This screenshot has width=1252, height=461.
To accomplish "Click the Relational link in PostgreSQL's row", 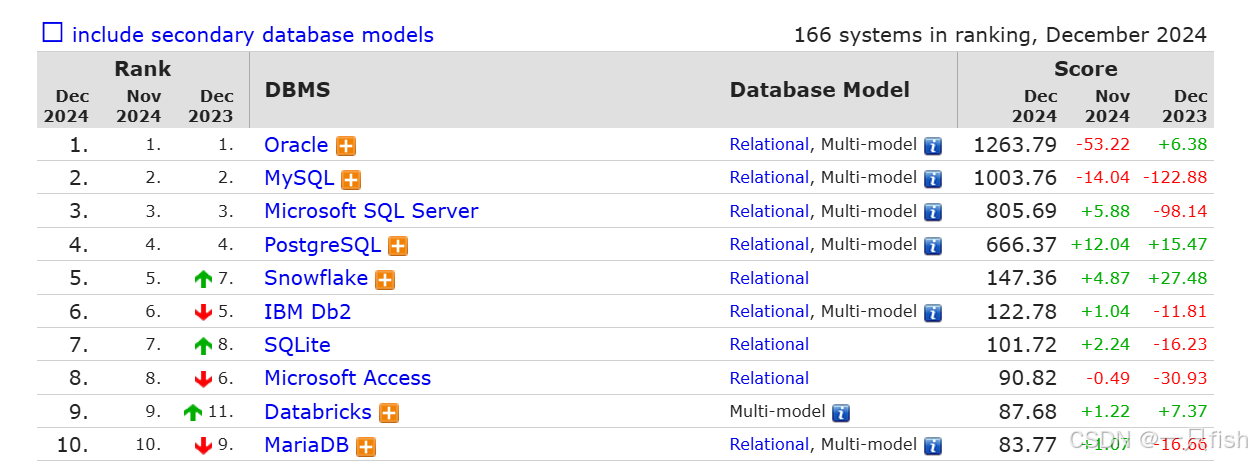I will 769,244.
